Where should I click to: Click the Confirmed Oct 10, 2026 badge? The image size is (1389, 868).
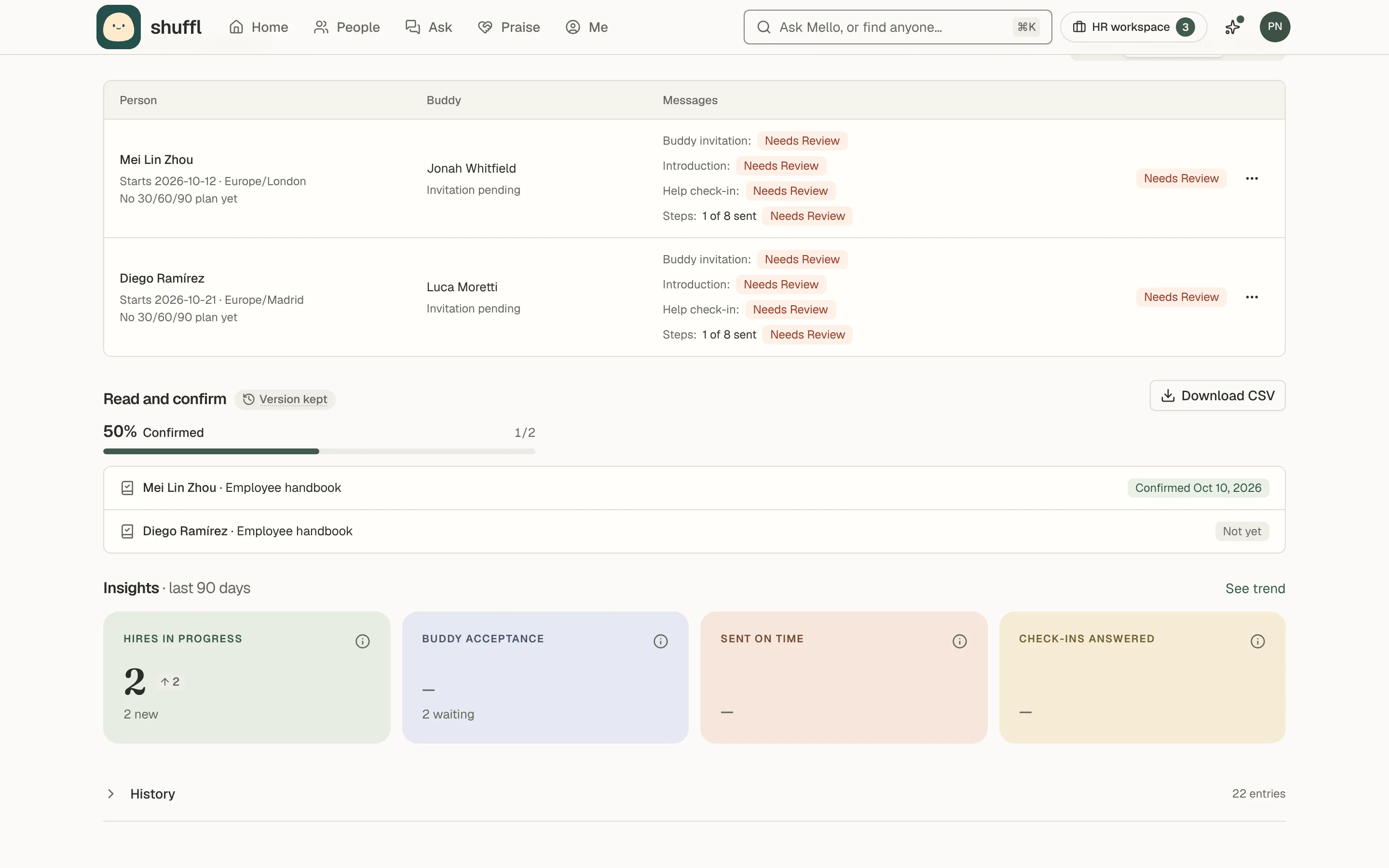click(x=1198, y=488)
